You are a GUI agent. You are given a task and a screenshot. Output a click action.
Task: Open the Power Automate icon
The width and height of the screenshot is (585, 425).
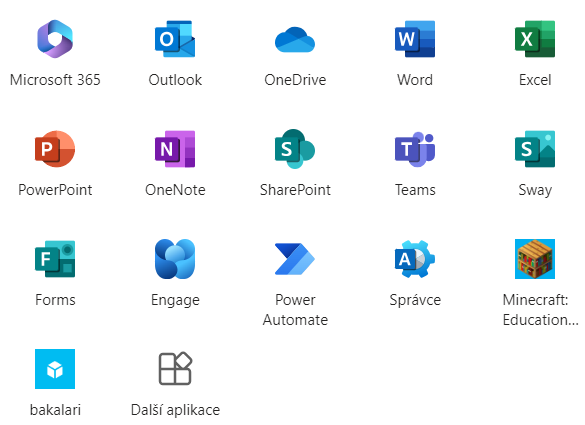click(x=295, y=259)
